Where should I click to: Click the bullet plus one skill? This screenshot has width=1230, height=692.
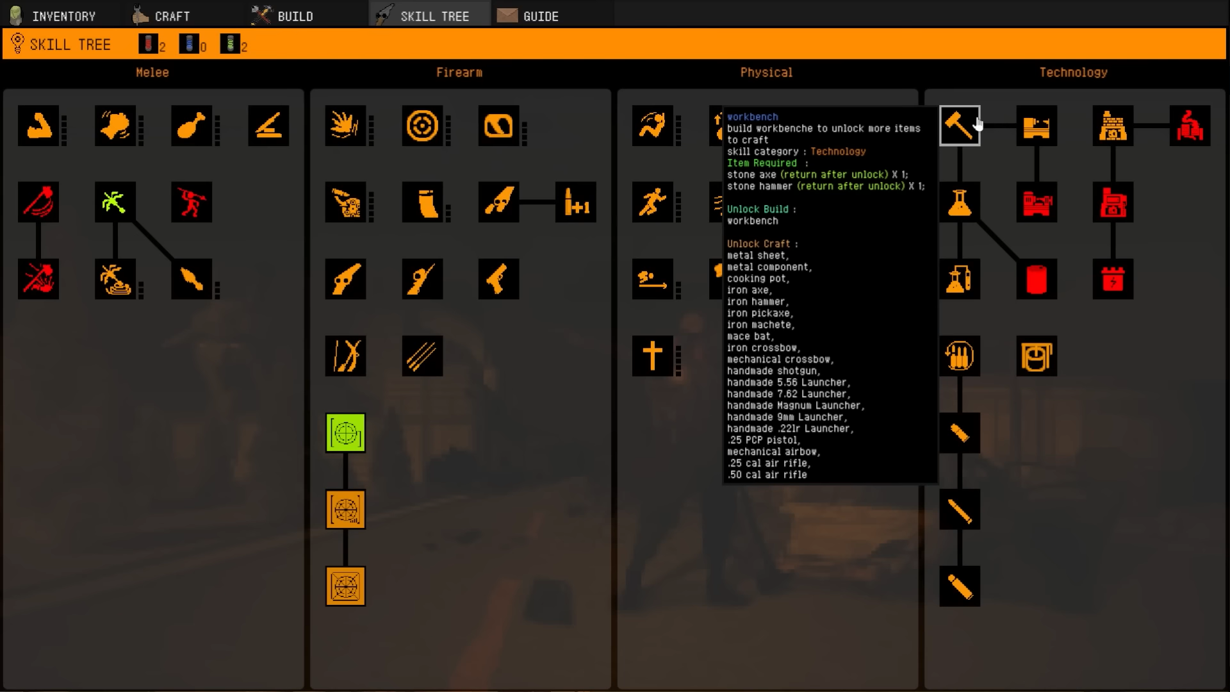tap(575, 202)
